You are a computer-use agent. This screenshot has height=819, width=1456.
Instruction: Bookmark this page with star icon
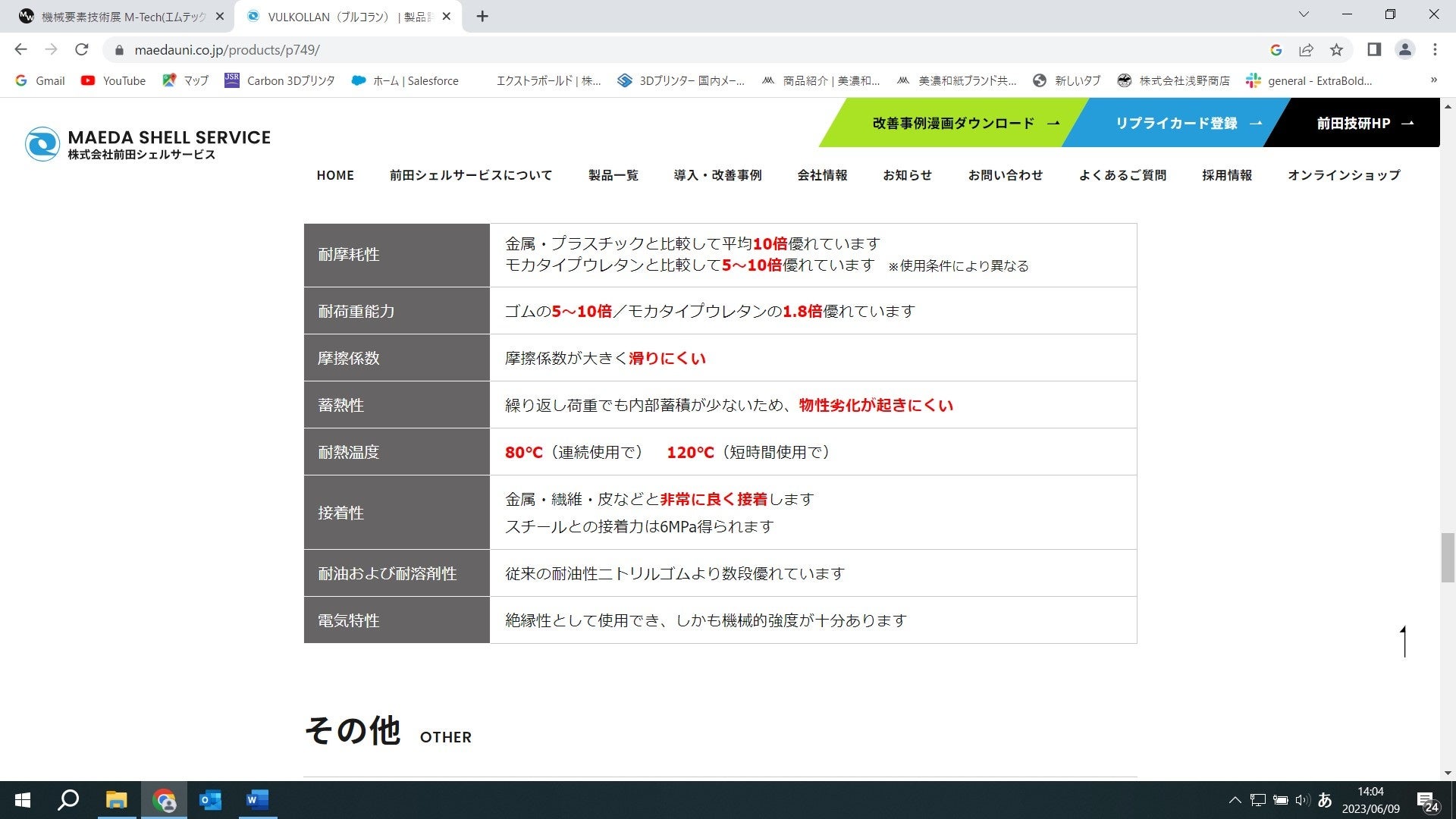click(x=1336, y=50)
